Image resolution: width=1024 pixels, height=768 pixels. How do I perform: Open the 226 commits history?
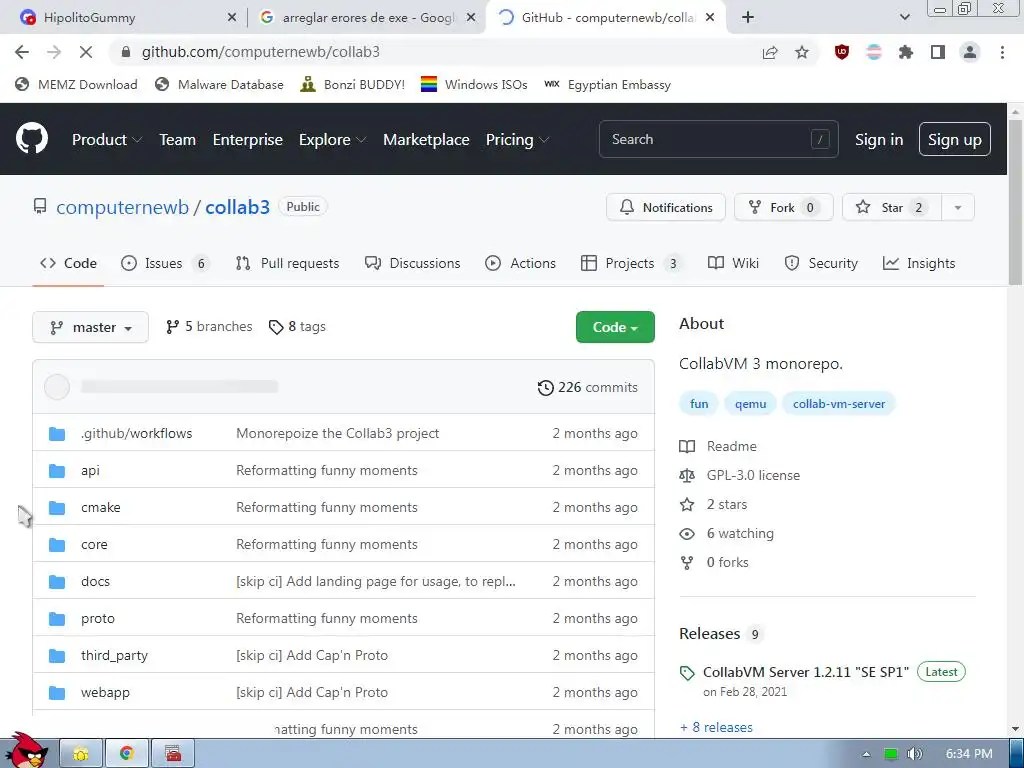coord(587,388)
